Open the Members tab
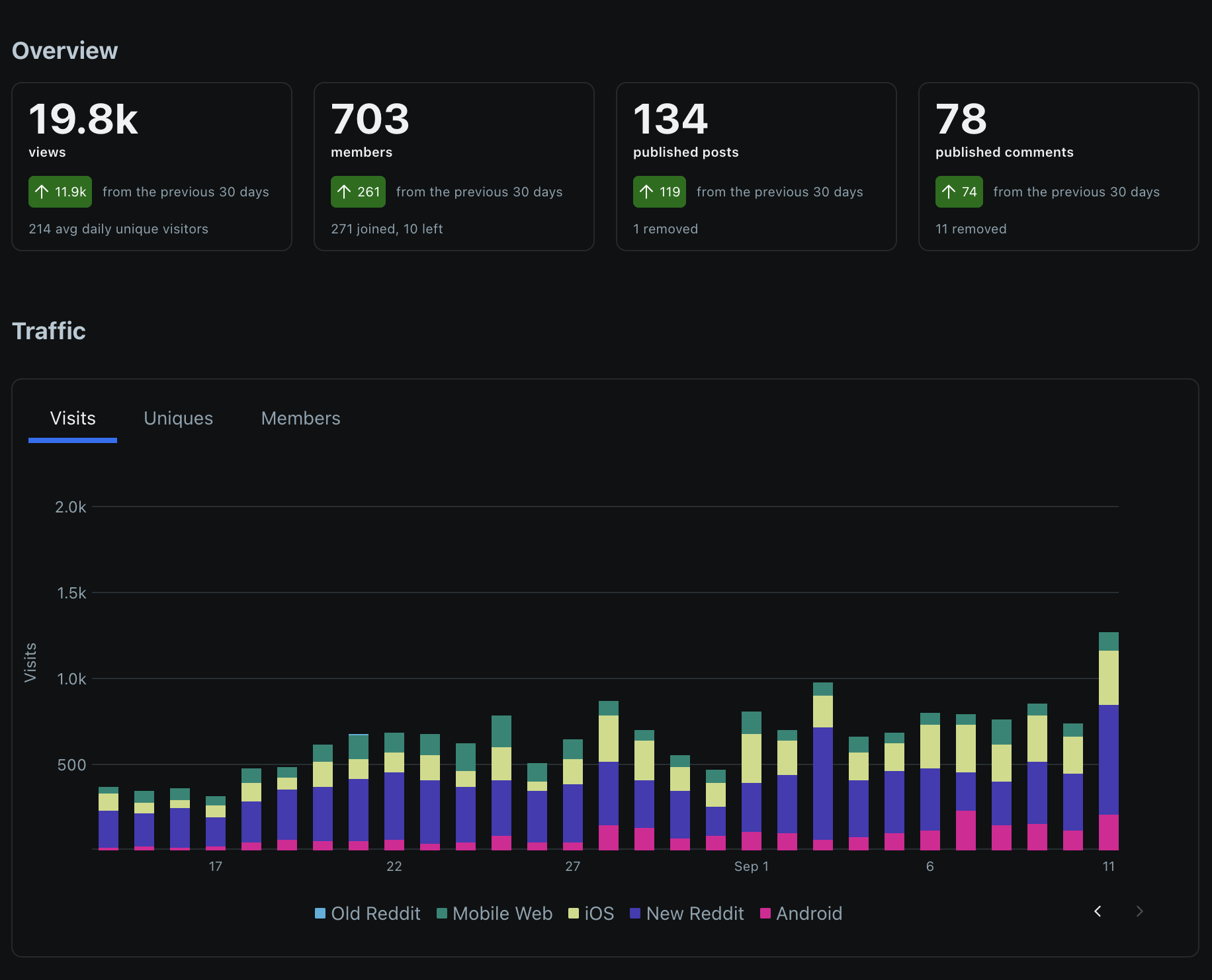 [x=300, y=418]
